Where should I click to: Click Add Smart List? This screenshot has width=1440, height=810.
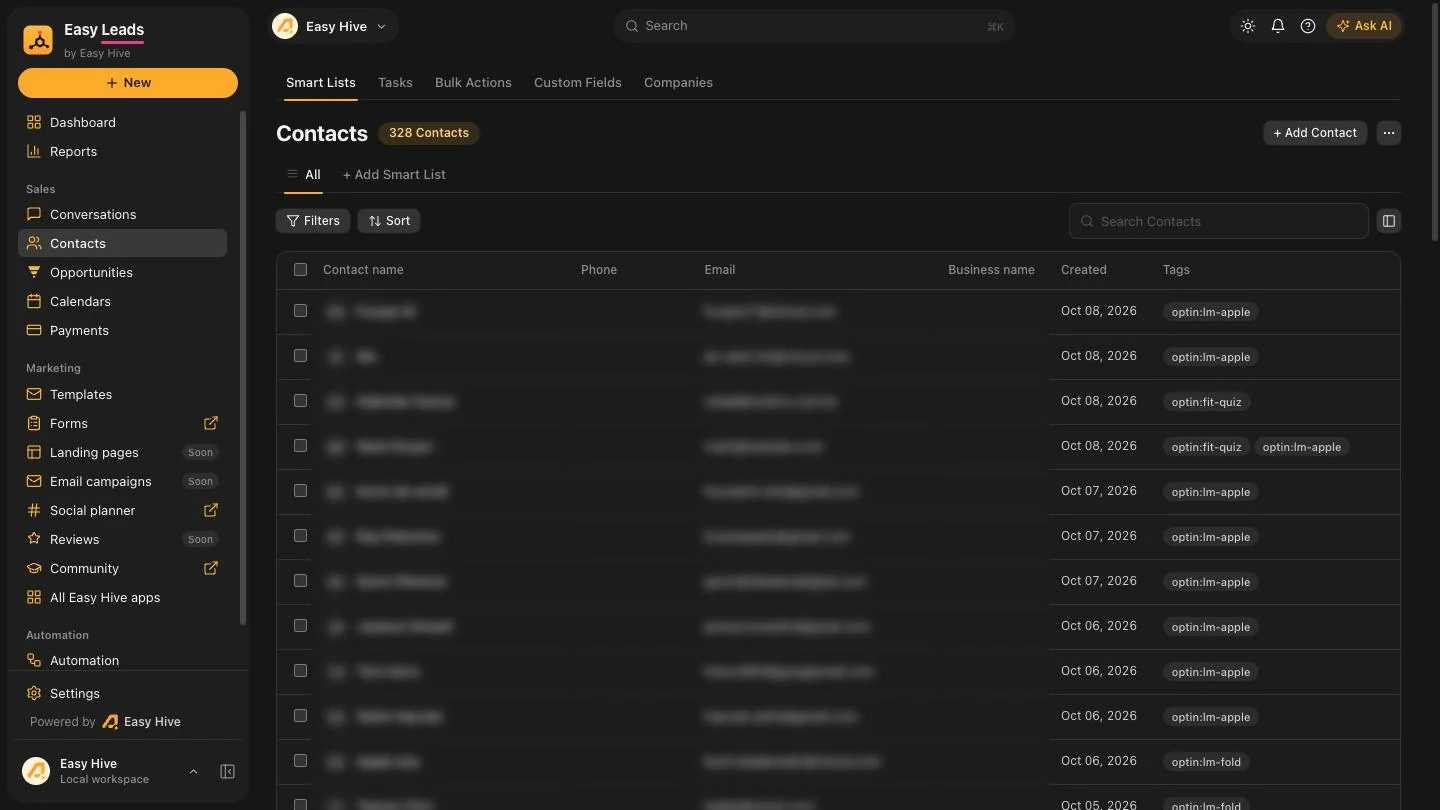pyautogui.click(x=394, y=174)
